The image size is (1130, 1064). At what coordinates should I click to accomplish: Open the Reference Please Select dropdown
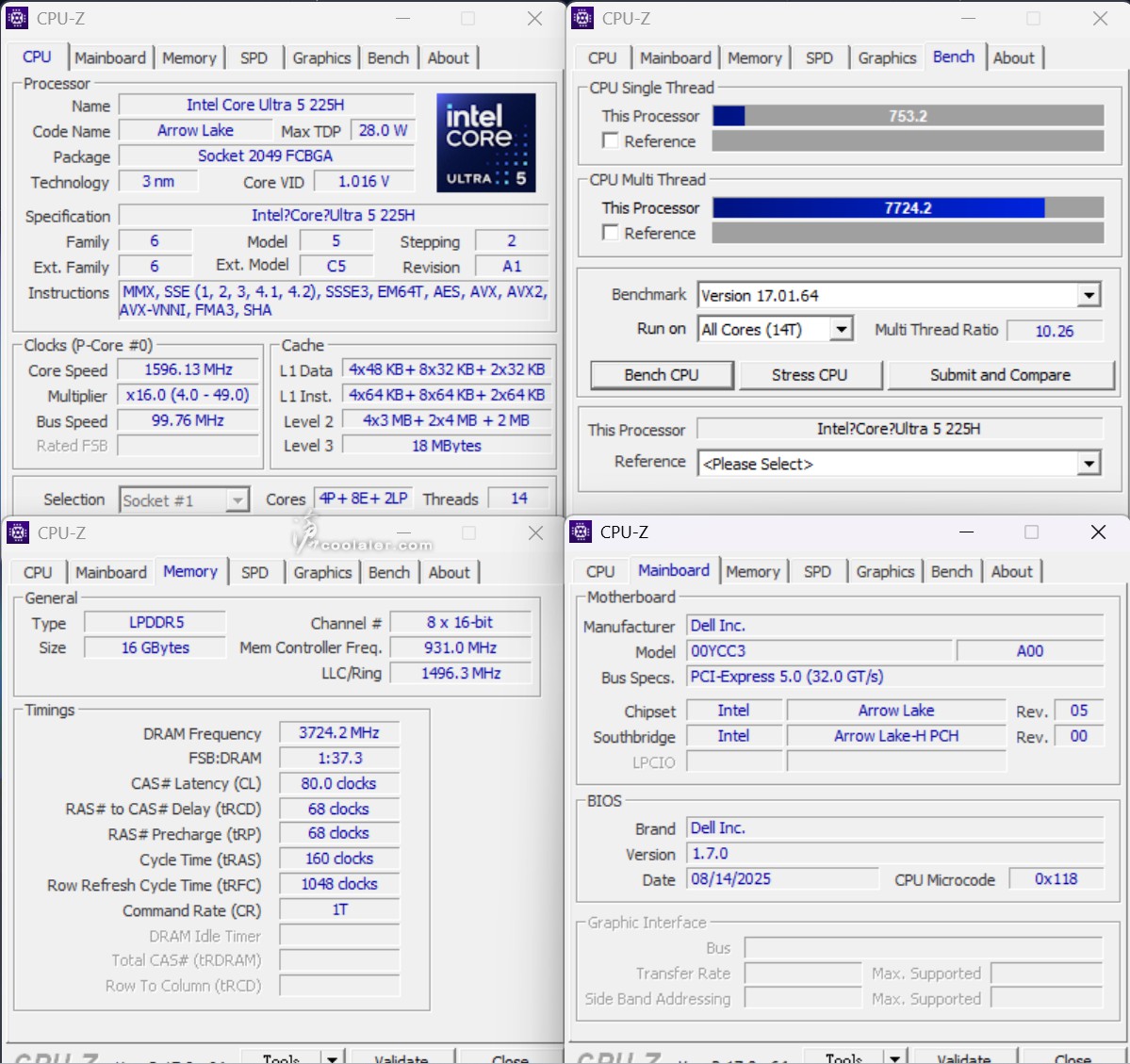(x=1089, y=464)
